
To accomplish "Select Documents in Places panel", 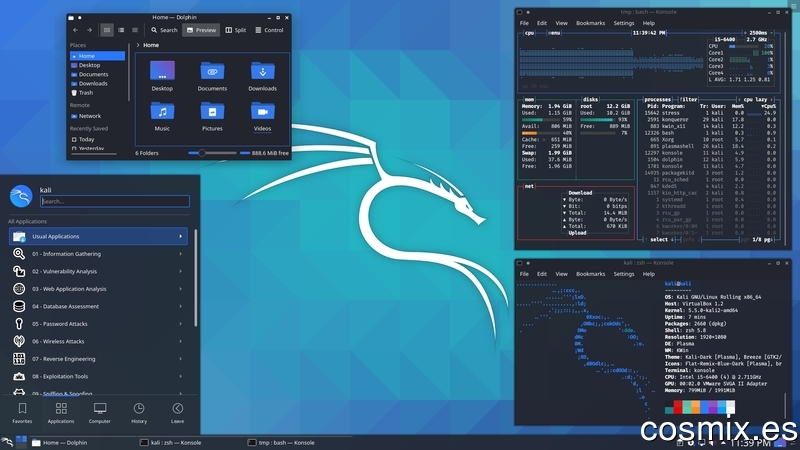I will click(97, 74).
